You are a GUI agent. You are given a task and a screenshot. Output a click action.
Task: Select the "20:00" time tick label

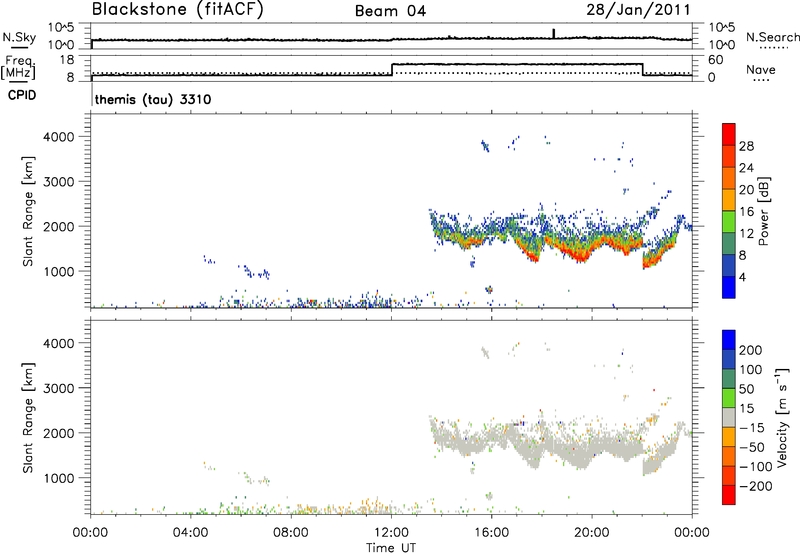(x=592, y=533)
